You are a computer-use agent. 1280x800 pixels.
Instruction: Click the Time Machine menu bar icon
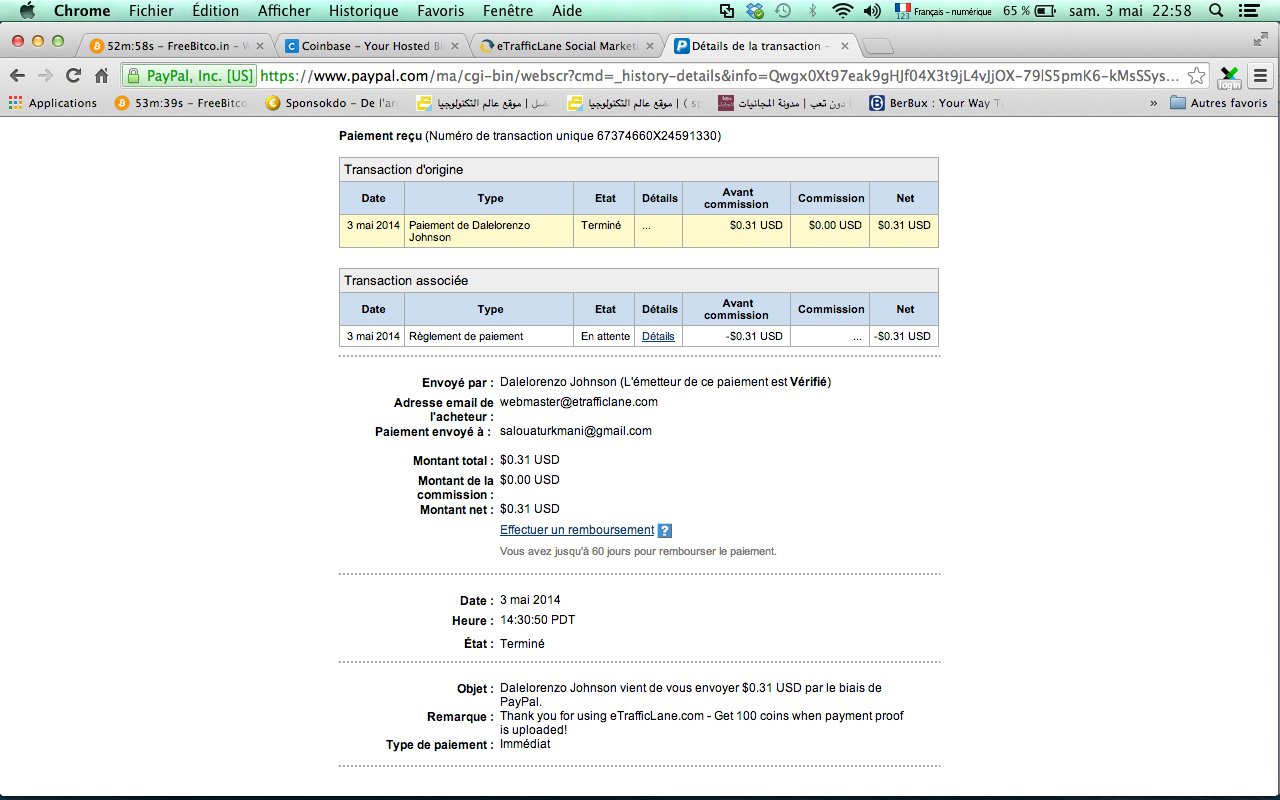tap(783, 11)
